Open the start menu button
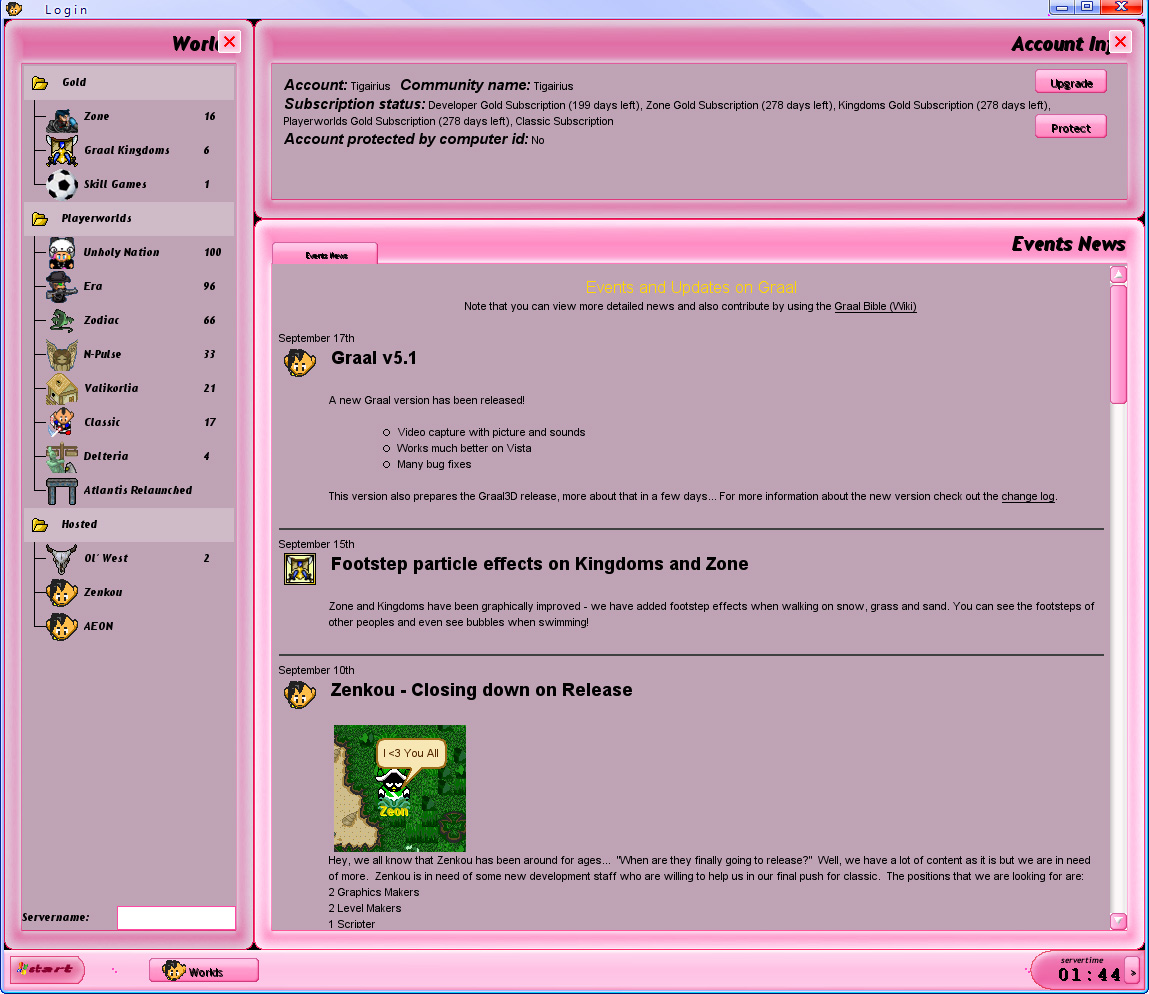Screen dimensions: 1149x994 click(x=47, y=969)
